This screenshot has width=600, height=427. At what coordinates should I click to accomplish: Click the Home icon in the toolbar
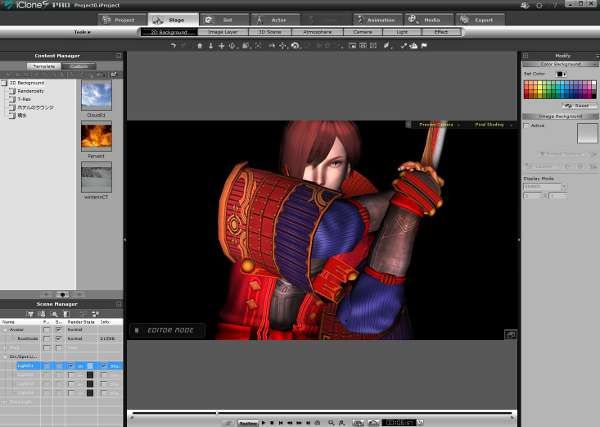coord(199,46)
